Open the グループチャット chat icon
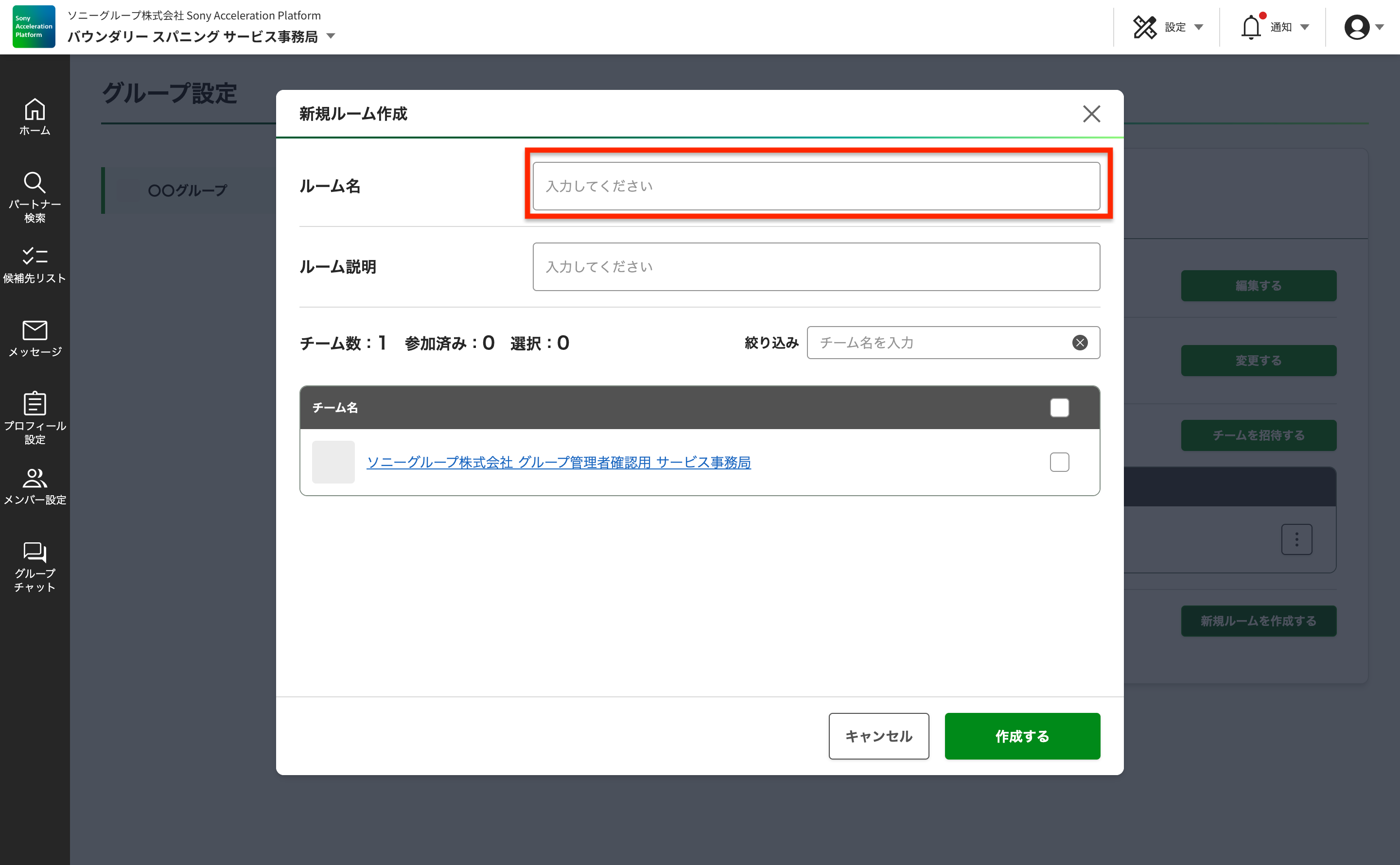Viewport: 1400px width, 865px height. coord(35,552)
